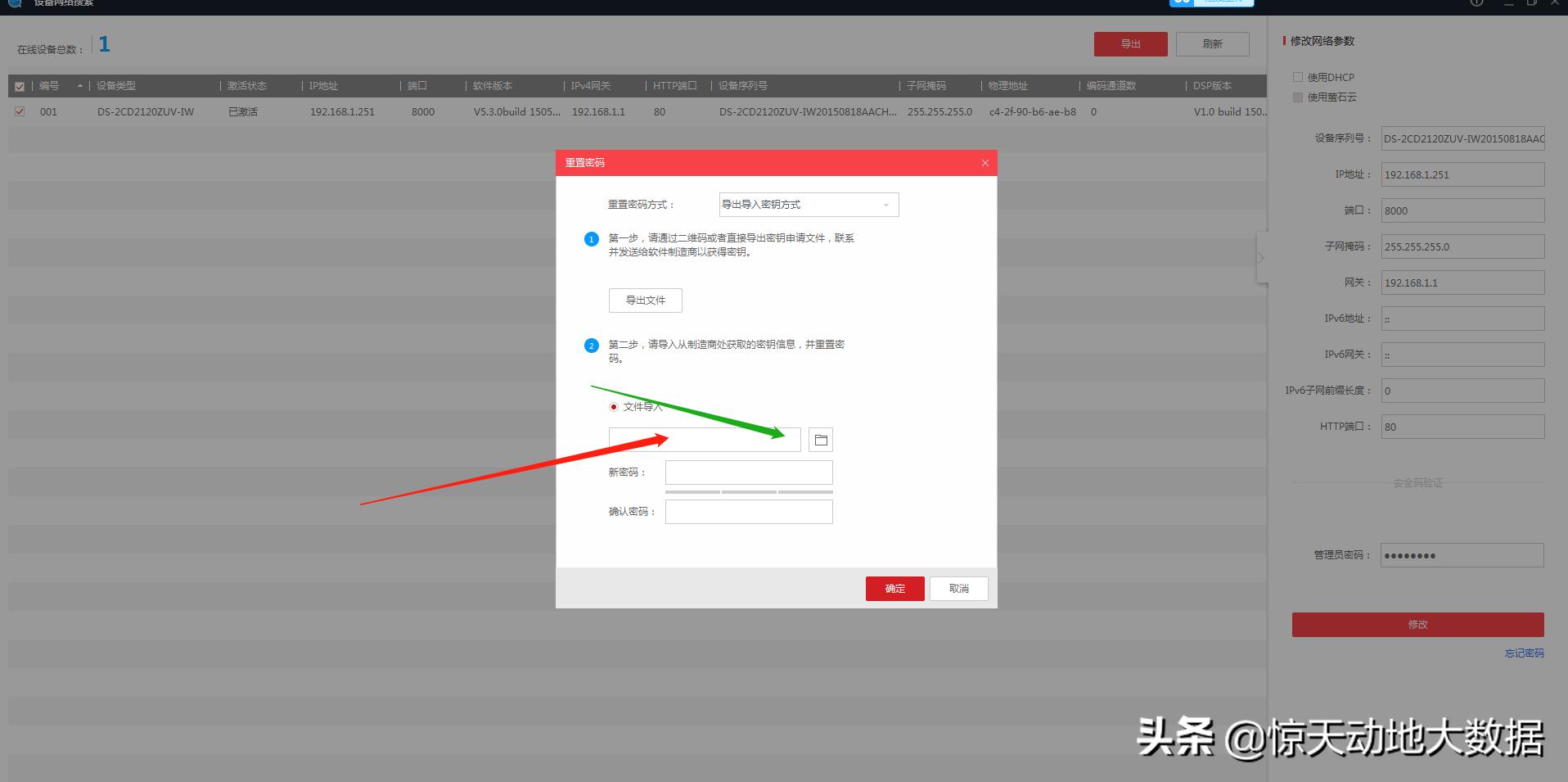Image resolution: width=1568 pixels, height=782 pixels.
Task: Collapse the right-side panel using the chevron
Action: click(x=1262, y=256)
